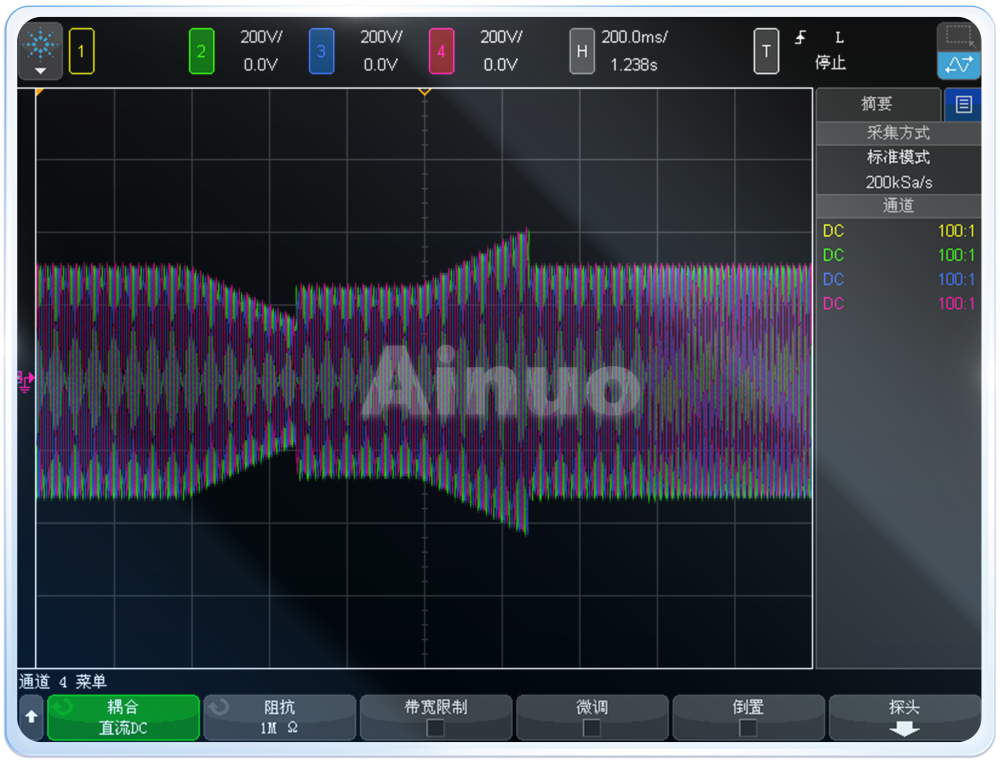
Task: Click 停止 run status text
Action: (x=830, y=62)
